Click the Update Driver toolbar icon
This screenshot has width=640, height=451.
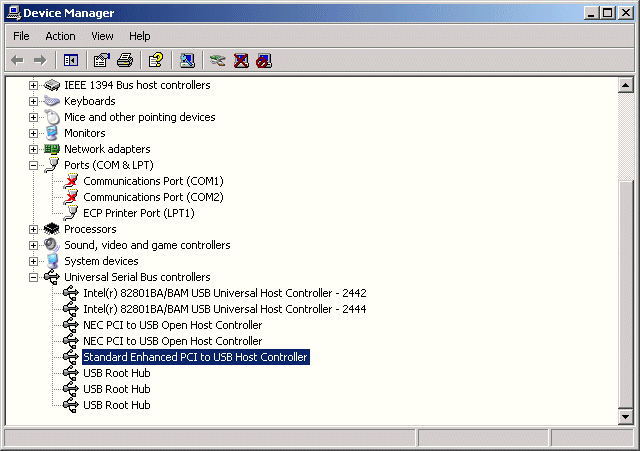tap(217, 61)
